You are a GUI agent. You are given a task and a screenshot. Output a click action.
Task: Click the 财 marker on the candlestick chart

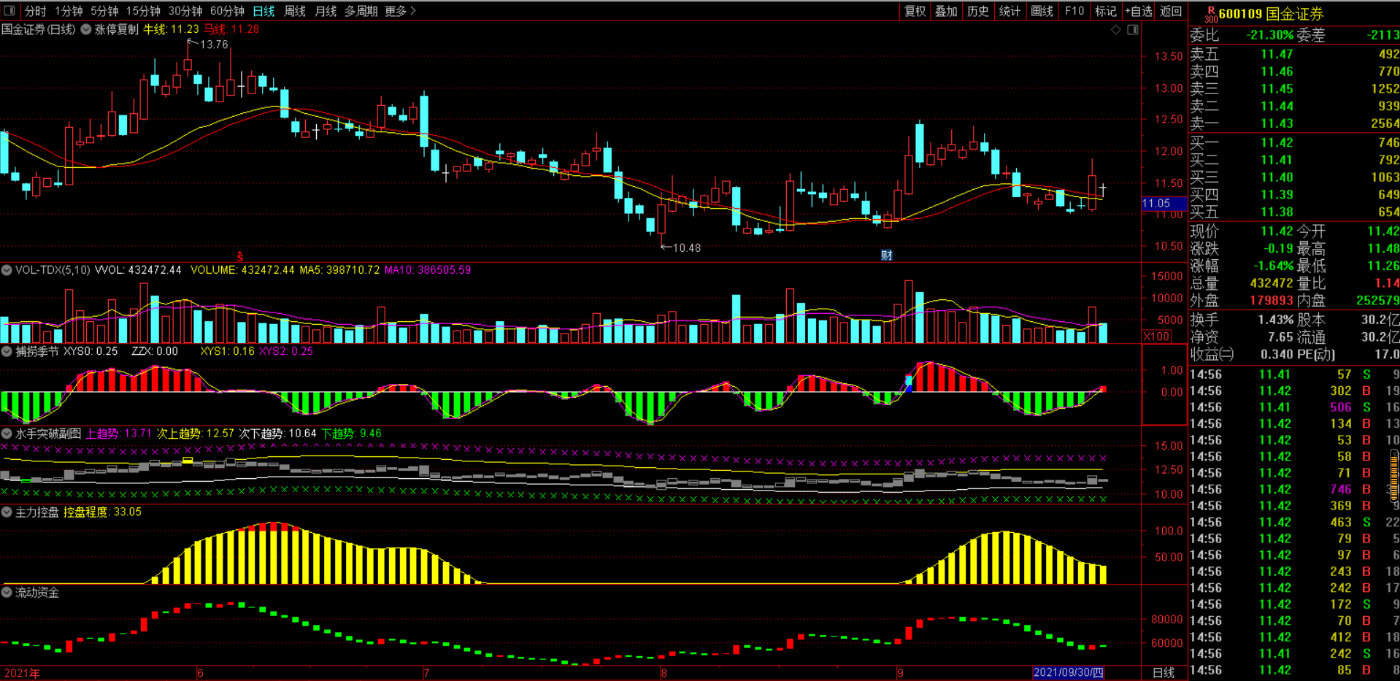pyautogui.click(x=886, y=254)
